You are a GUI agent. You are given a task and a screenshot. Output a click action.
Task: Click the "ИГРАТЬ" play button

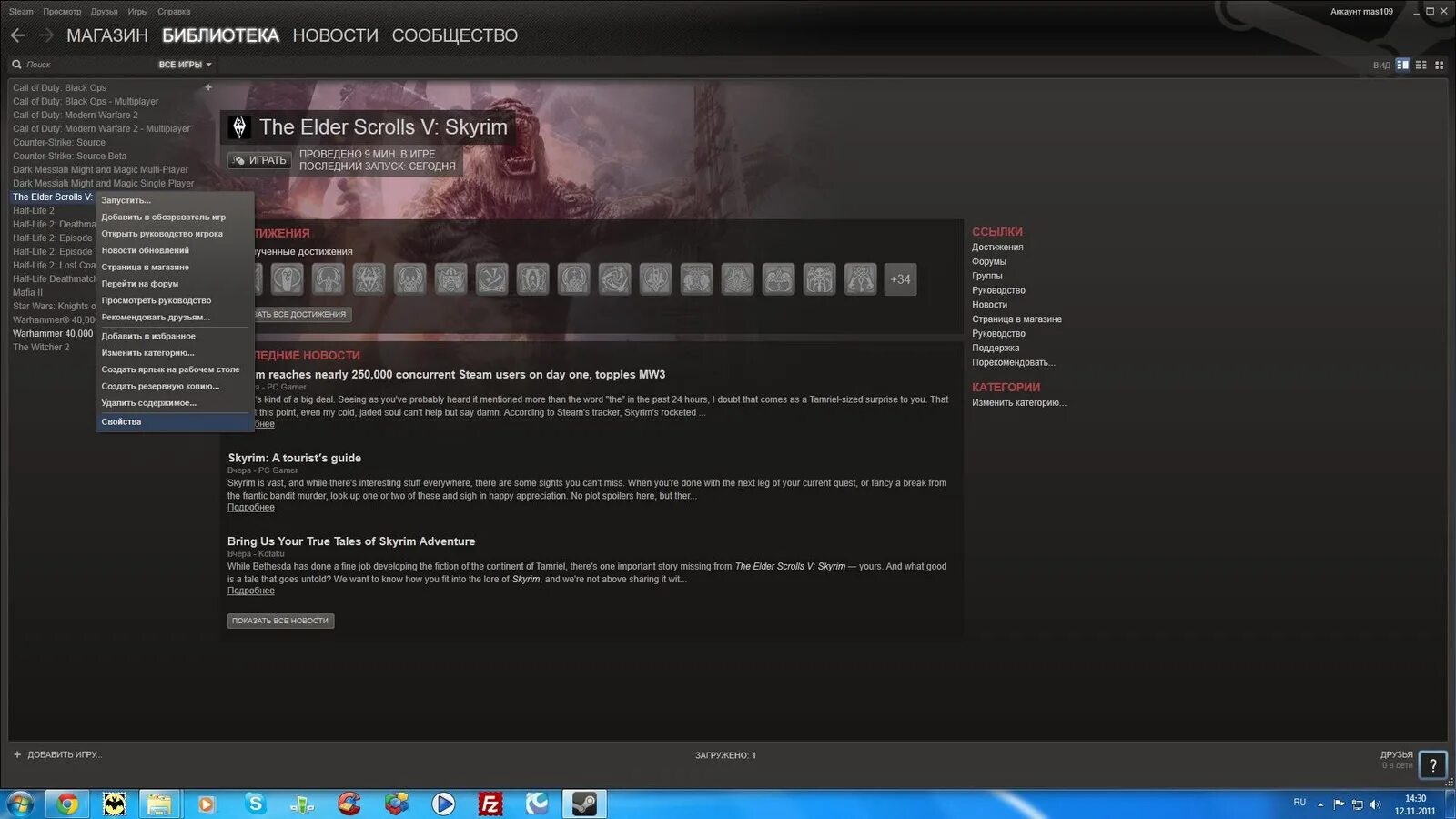(259, 160)
